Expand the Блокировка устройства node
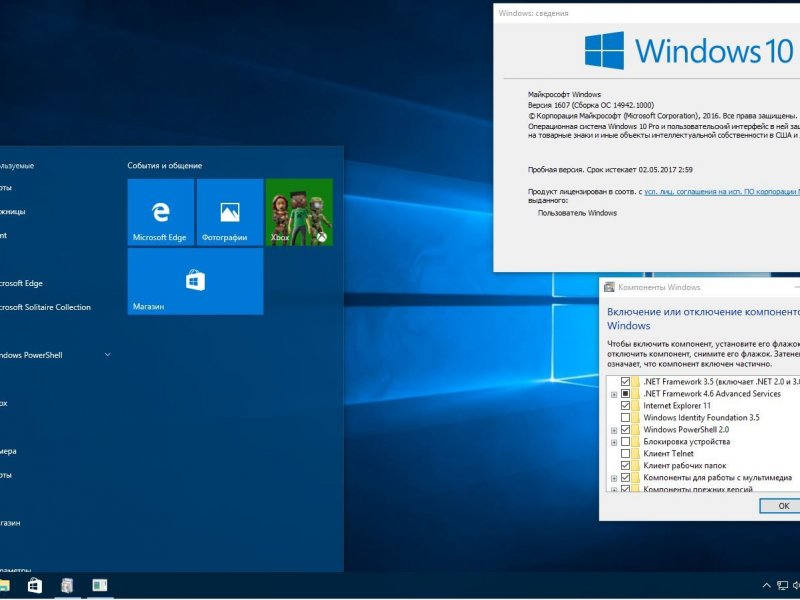Screen dimensions: 800x600 tap(614, 442)
